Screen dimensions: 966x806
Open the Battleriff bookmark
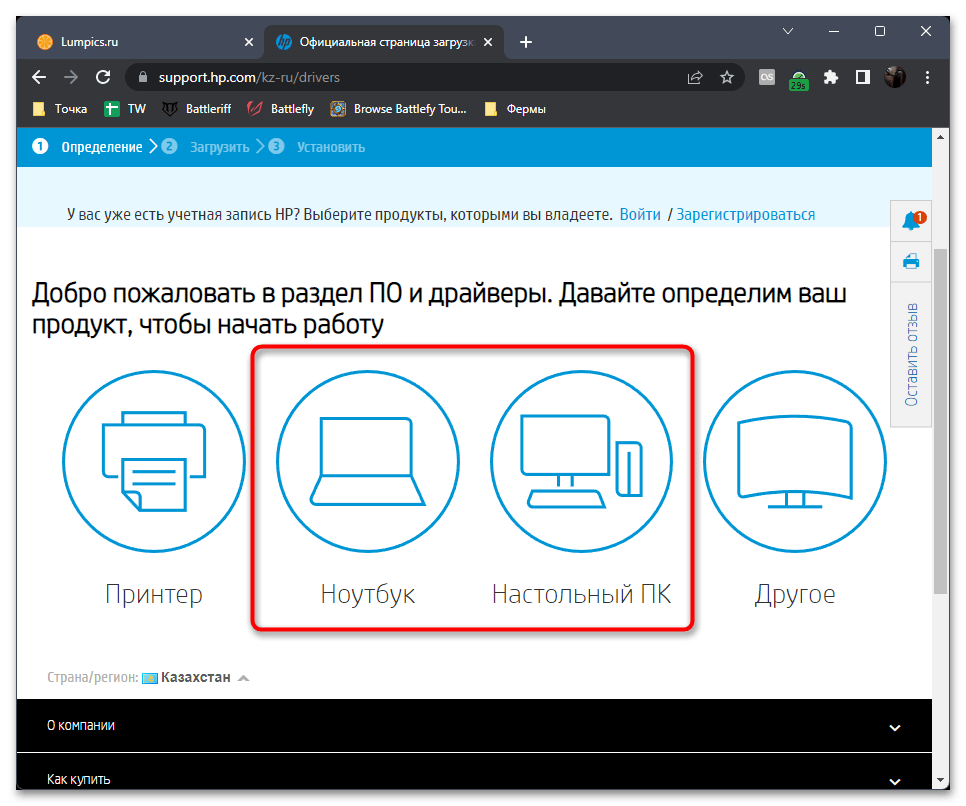coord(197,109)
